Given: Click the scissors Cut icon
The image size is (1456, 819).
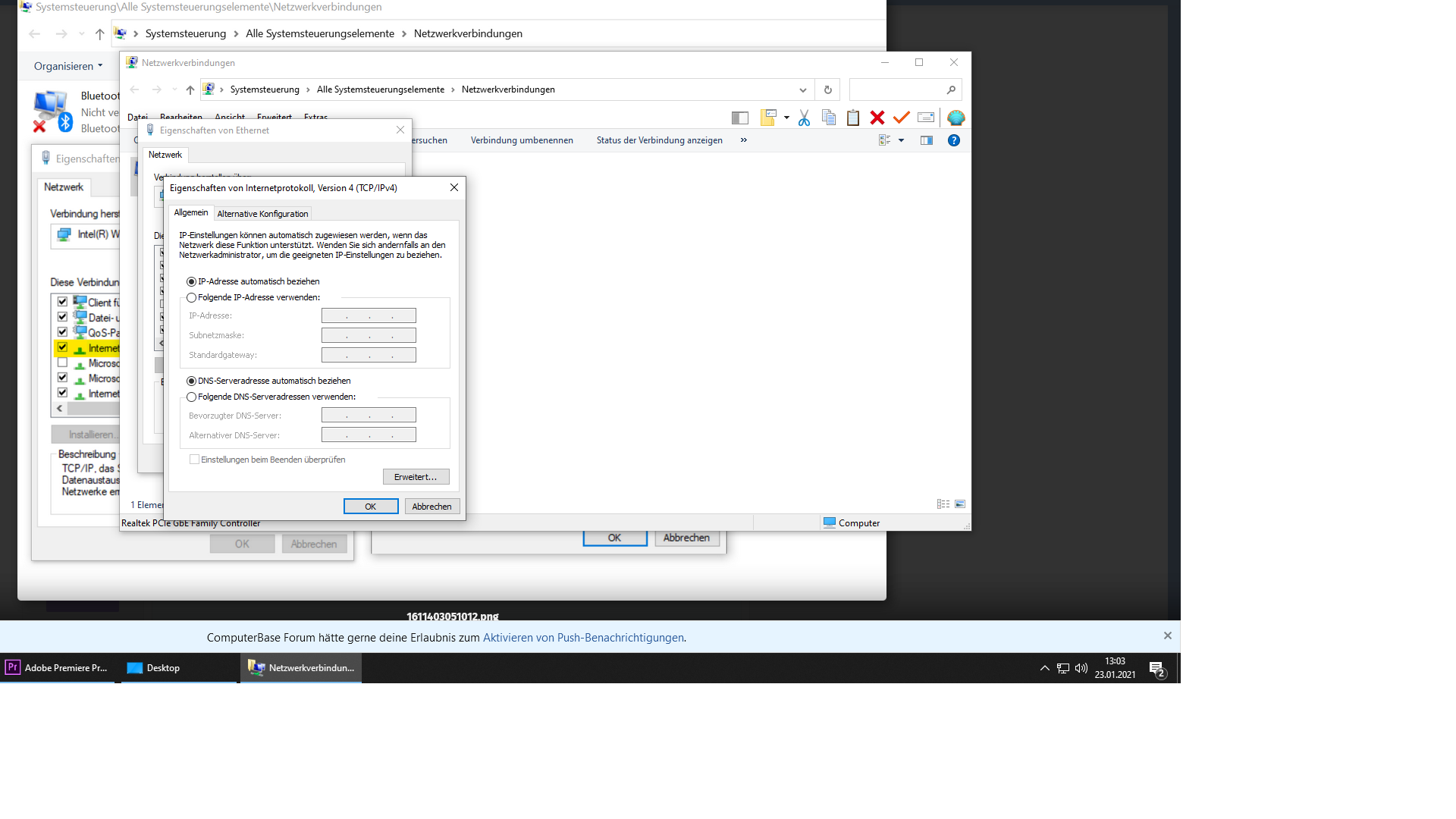Looking at the screenshot, I should coord(804,118).
